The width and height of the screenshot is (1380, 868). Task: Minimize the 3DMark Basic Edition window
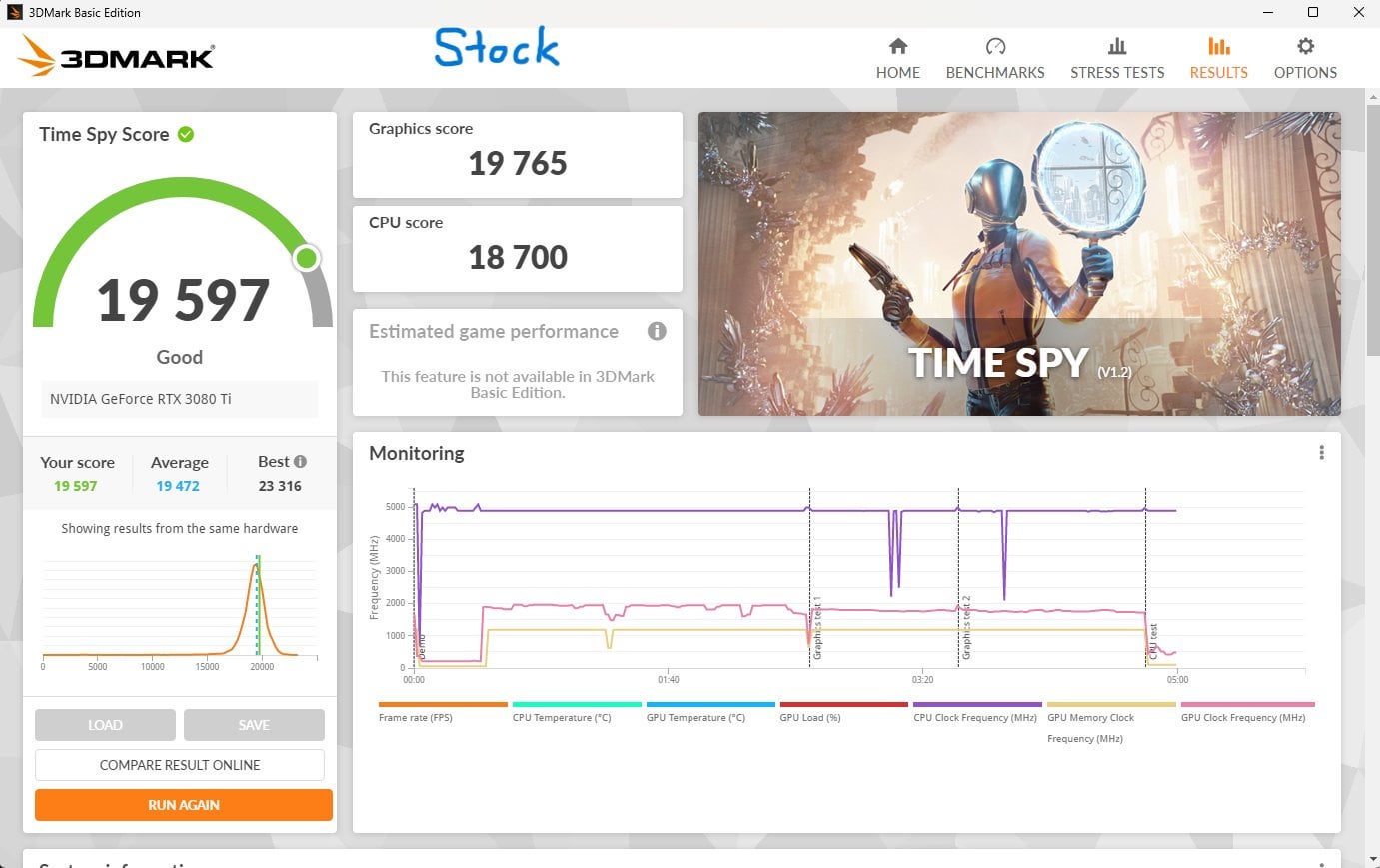[x=1267, y=12]
